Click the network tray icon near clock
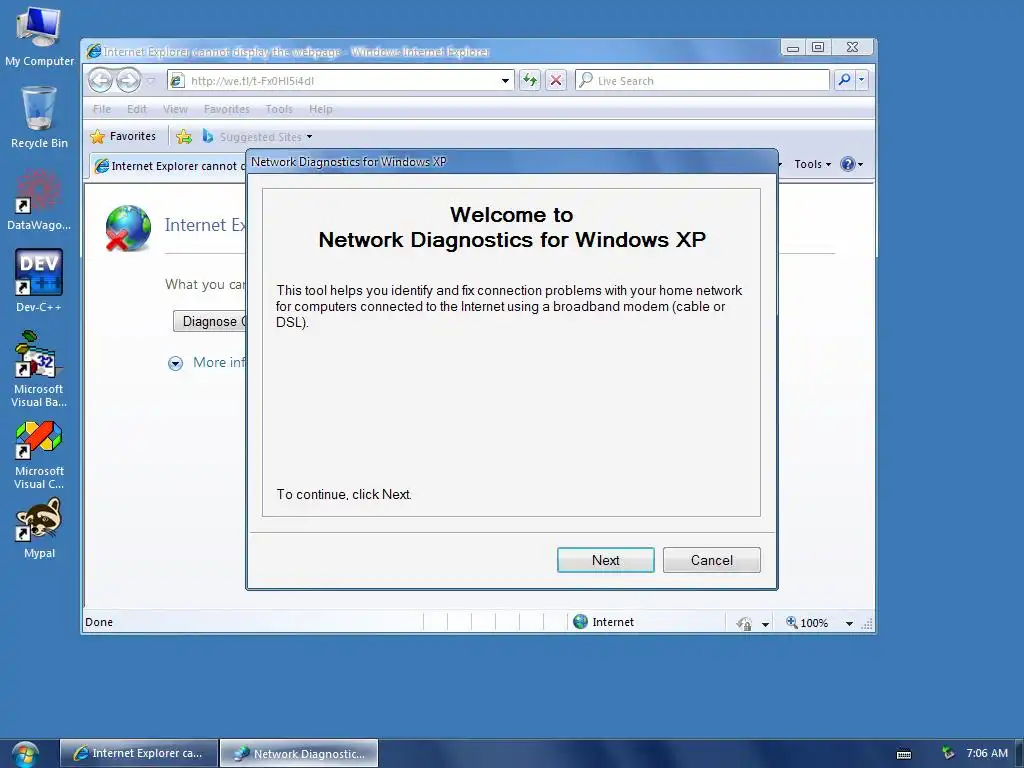The height and width of the screenshot is (768, 1024). point(948,753)
